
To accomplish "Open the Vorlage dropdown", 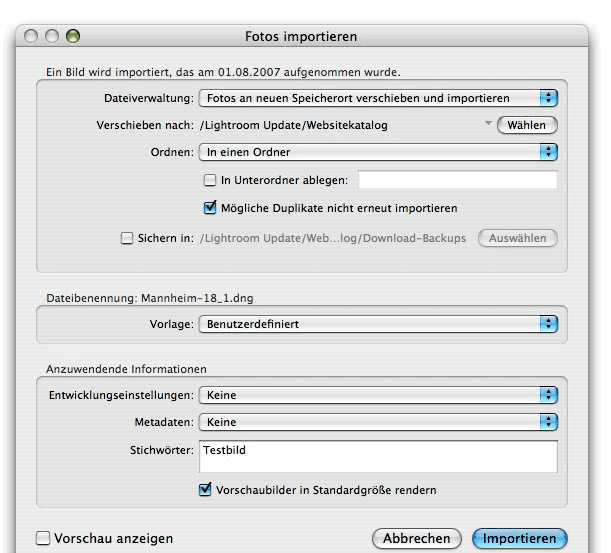I will pos(378,324).
